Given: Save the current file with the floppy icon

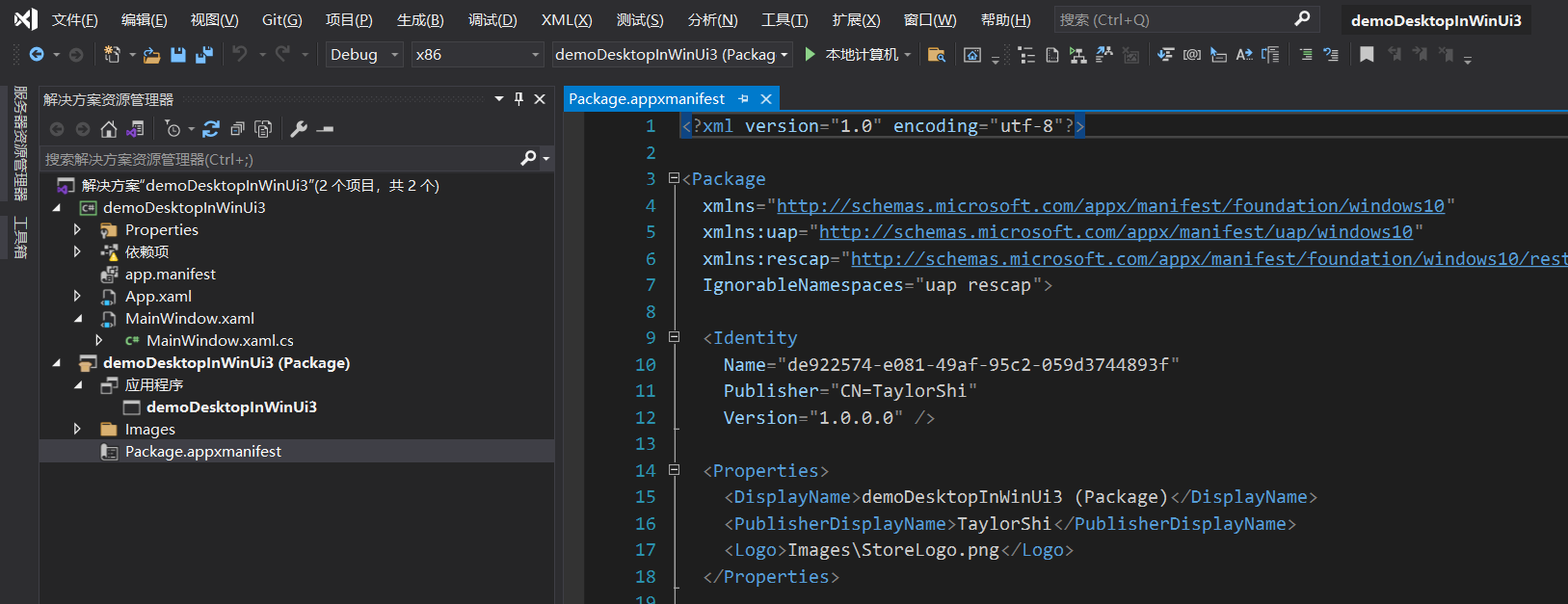Looking at the screenshot, I should pos(177,55).
